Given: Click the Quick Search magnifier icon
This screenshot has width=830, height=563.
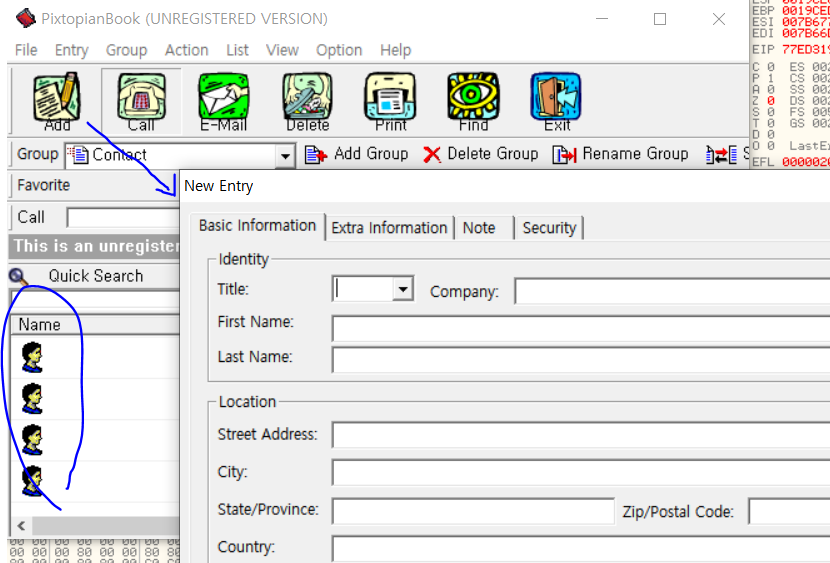Looking at the screenshot, I should (18, 277).
